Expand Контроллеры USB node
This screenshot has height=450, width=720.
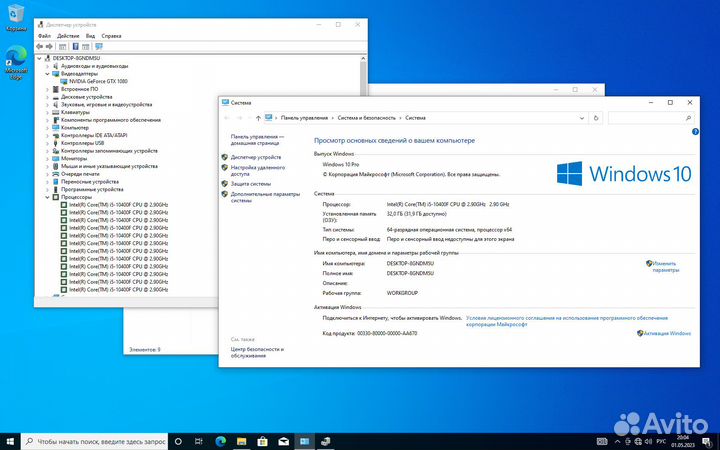click(x=47, y=143)
